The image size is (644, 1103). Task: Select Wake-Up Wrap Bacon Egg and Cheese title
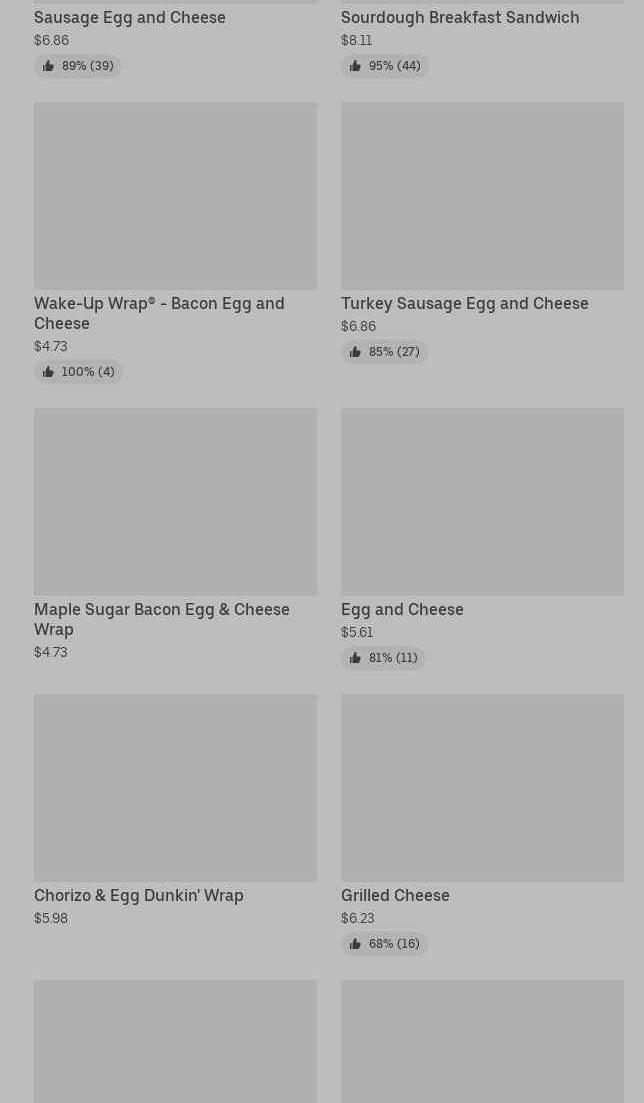pyautogui.click(x=159, y=313)
